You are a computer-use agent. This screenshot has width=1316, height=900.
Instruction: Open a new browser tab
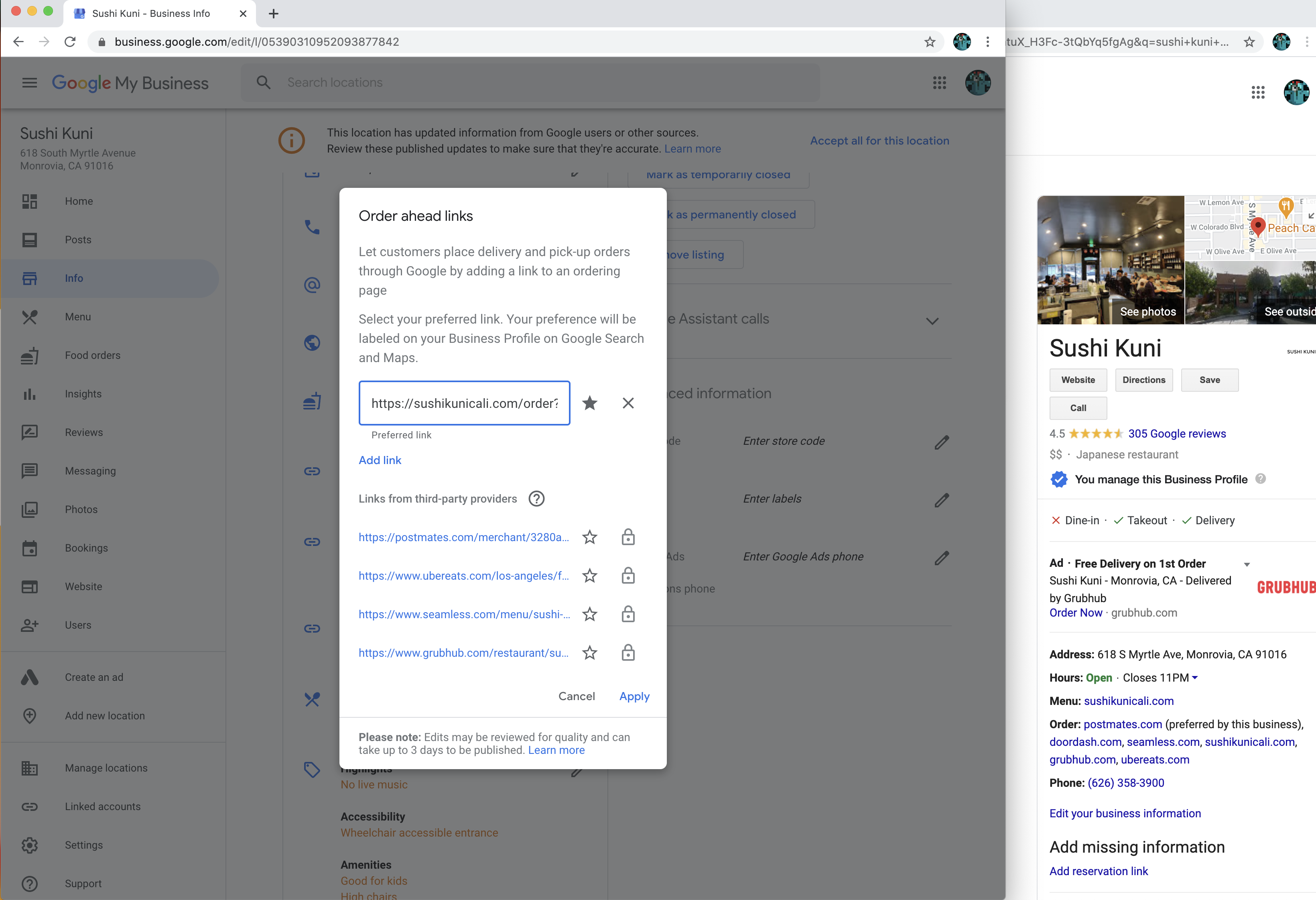(274, 14)
